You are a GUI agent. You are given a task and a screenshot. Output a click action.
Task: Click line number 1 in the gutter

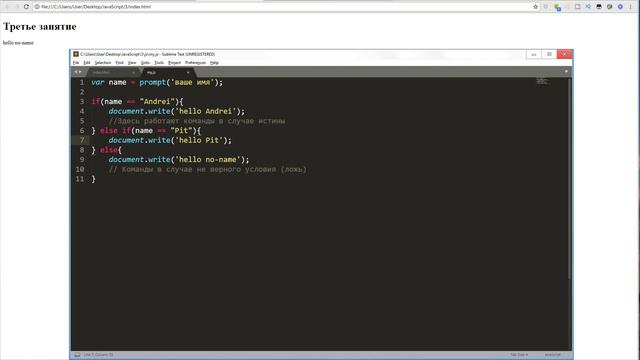click(82, 82)
